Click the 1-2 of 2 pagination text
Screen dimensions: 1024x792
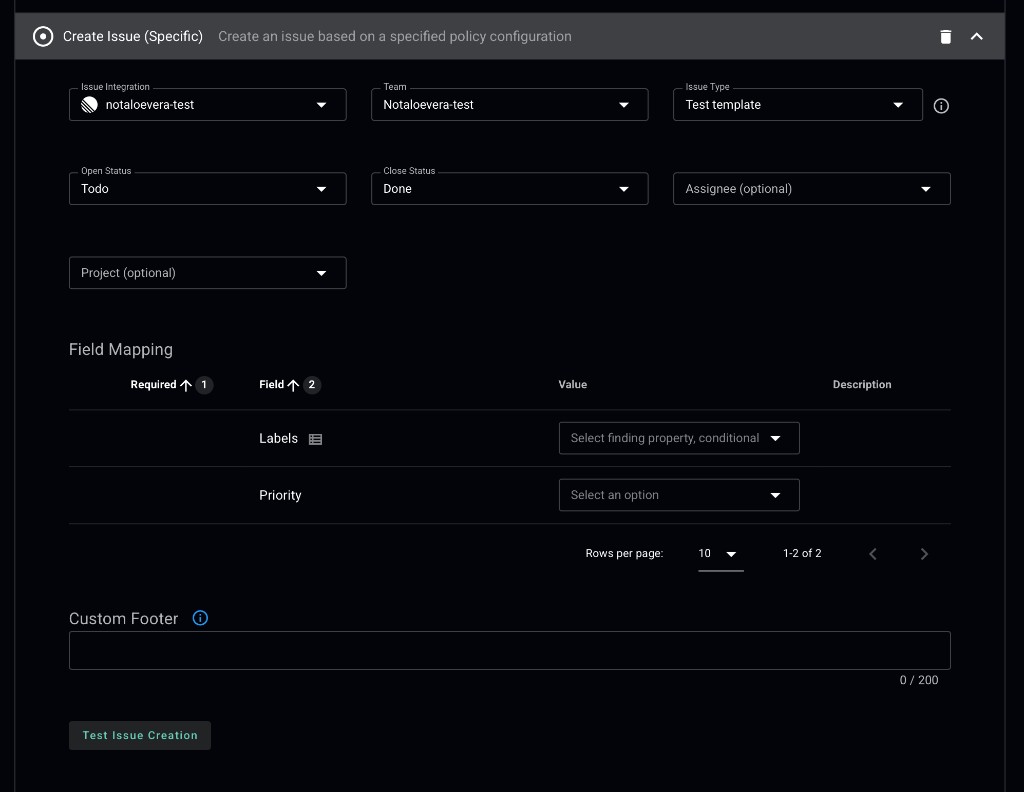(802, 553)
